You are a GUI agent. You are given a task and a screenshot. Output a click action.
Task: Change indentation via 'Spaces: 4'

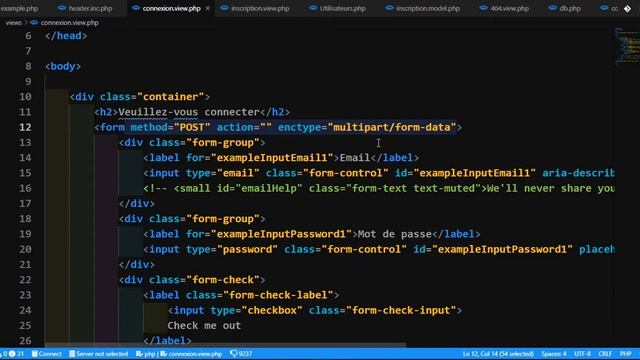click(x=554, y=354)
